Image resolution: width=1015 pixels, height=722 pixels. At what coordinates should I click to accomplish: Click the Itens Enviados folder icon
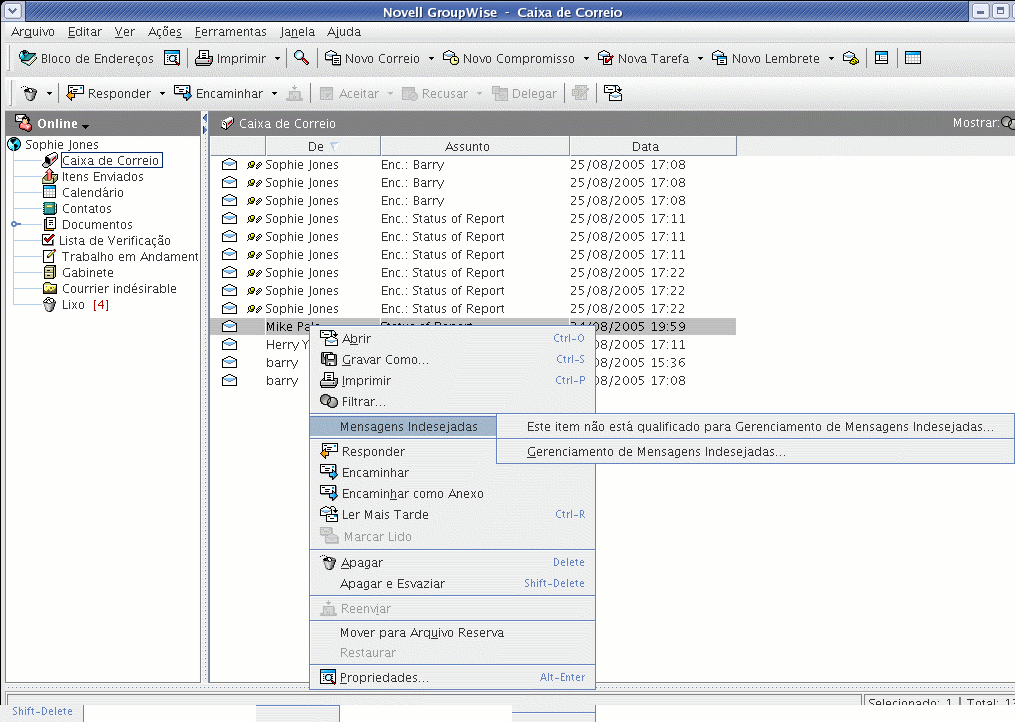click(x=50, y=177)
